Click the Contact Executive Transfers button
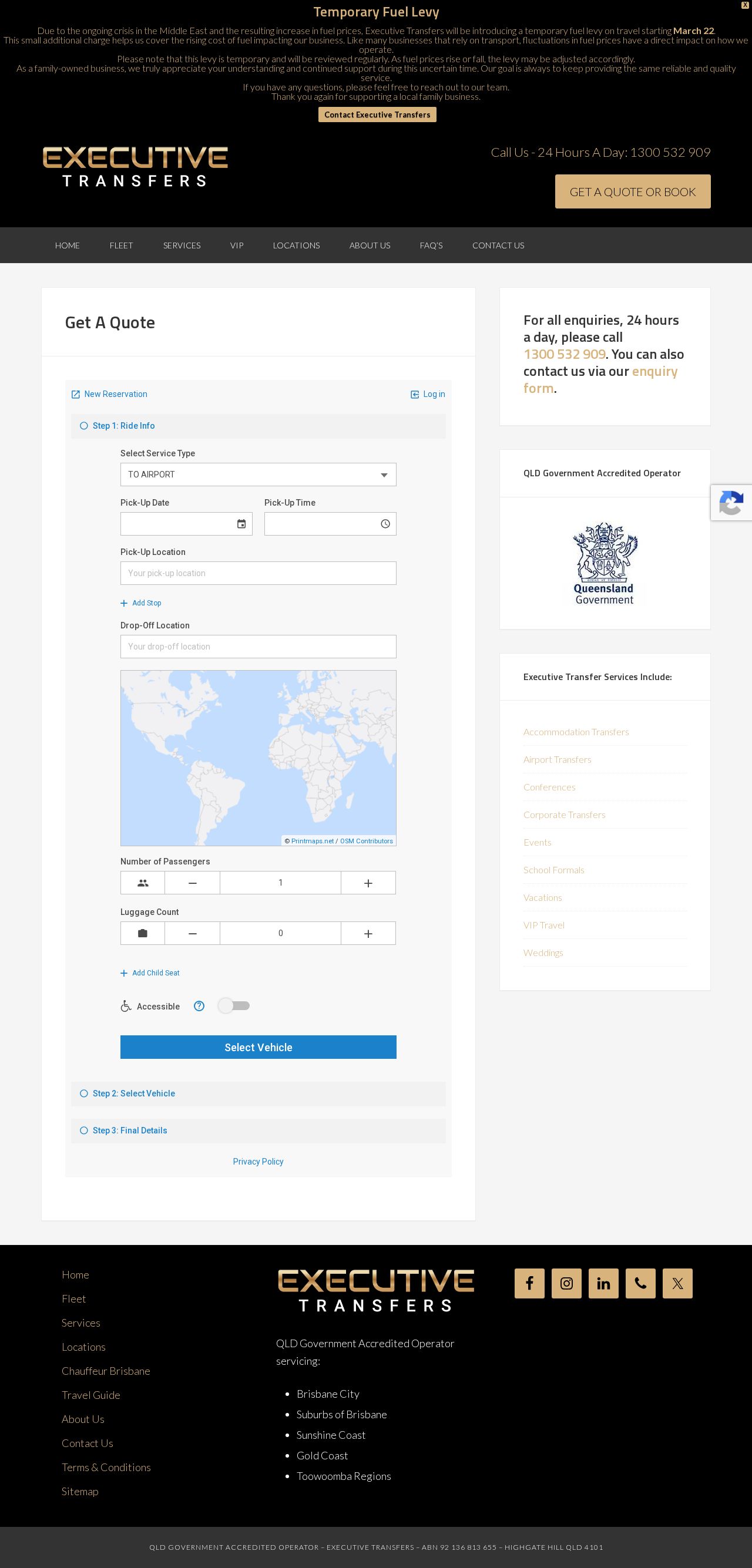This screenshot has width=752, height=1568. 377,115
